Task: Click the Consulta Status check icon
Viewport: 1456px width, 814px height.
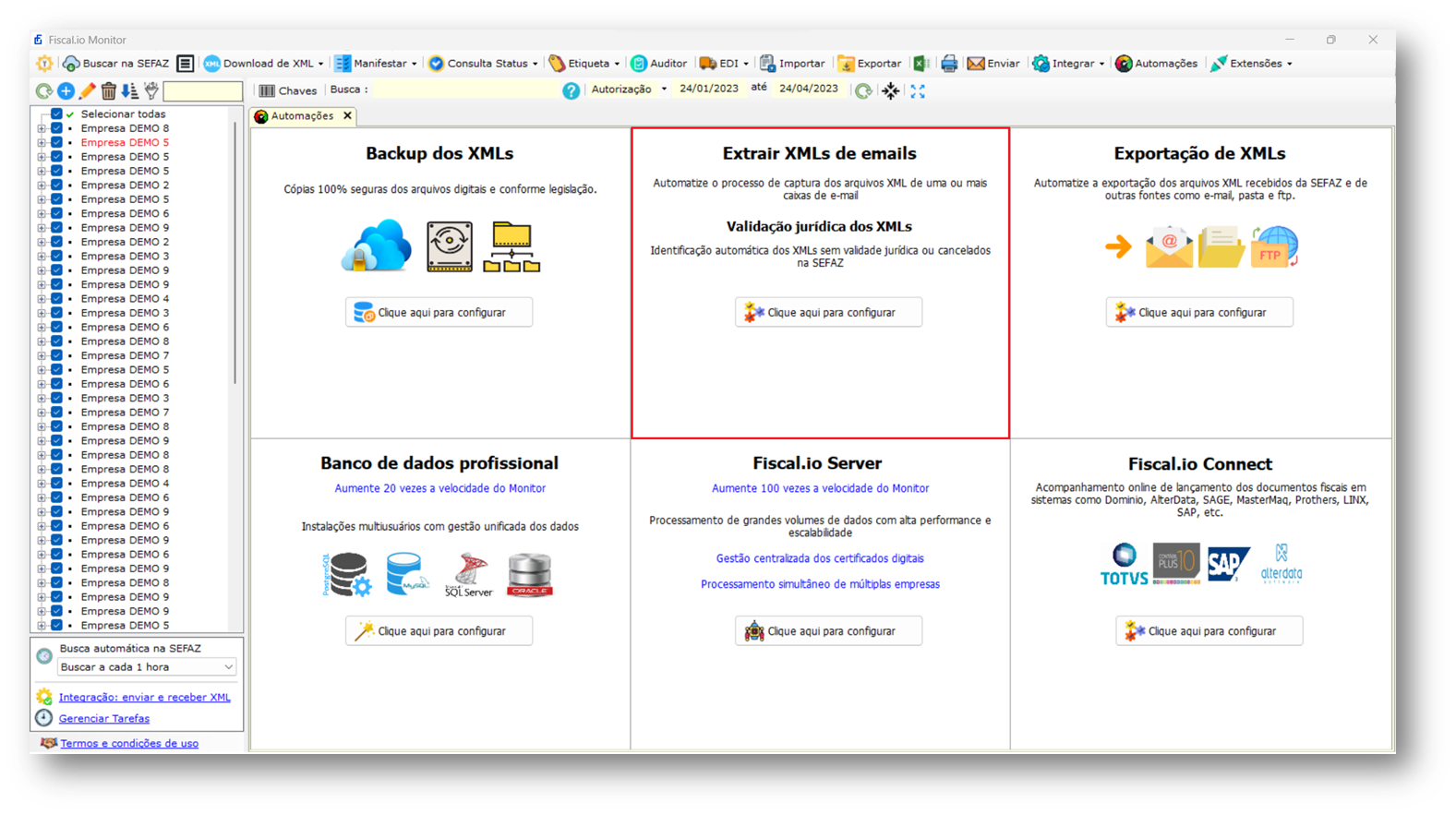Action: coord(437,64)
